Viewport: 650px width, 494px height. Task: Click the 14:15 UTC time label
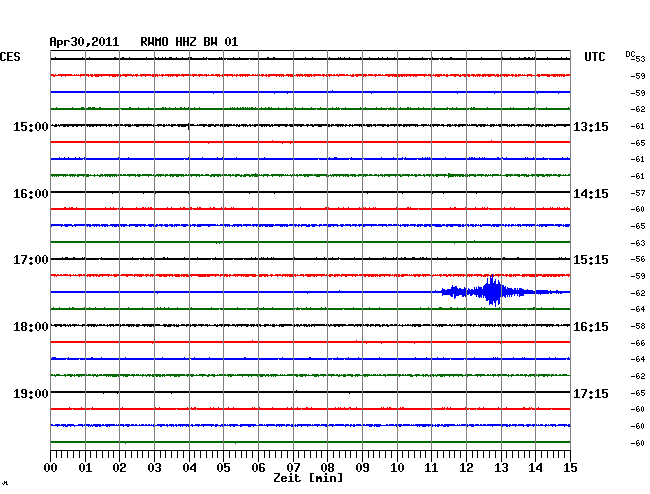(x=591, y=194)
